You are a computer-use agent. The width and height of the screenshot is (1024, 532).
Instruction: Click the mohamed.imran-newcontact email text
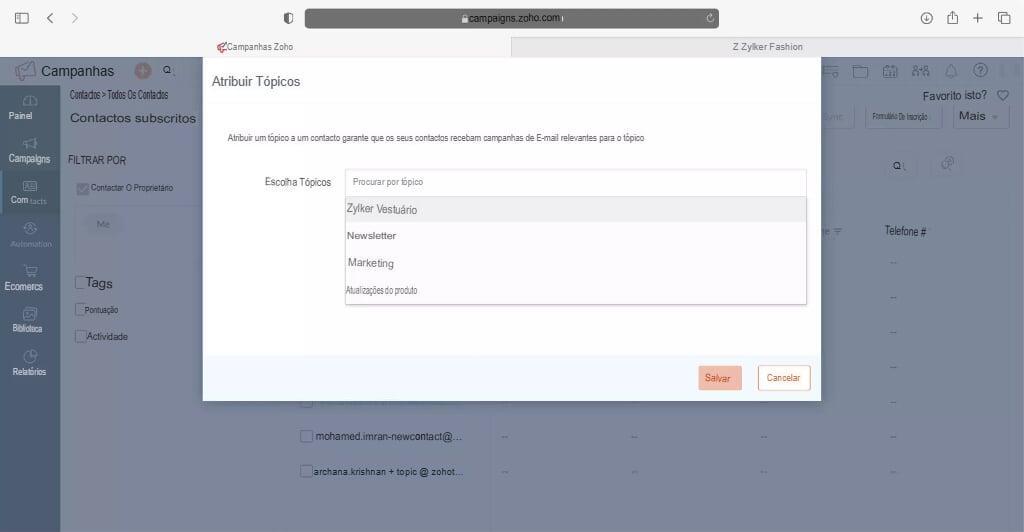click(x=389, y=436)
